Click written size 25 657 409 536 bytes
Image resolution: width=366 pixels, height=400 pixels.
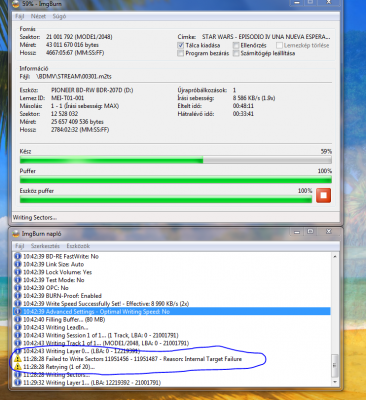[77, 122]
